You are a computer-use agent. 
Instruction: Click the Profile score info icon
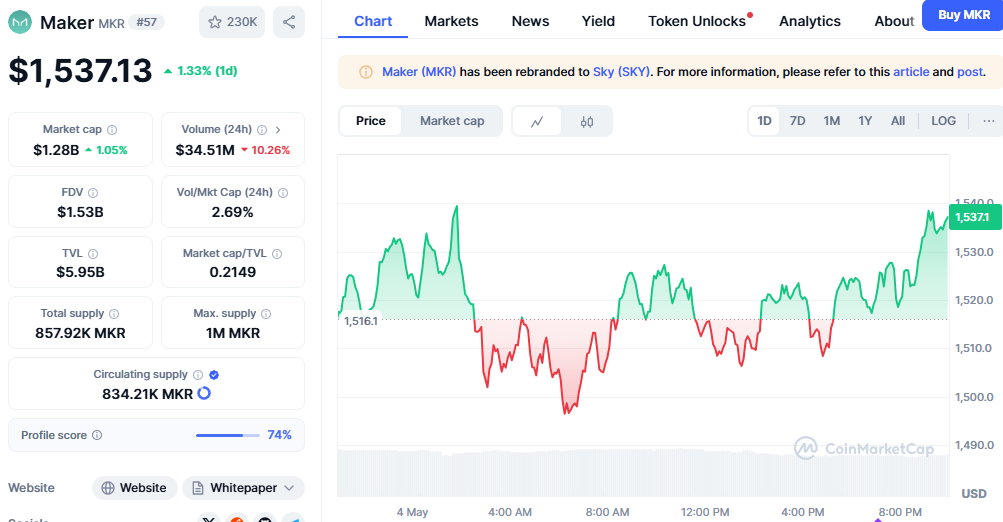(97, 435)
